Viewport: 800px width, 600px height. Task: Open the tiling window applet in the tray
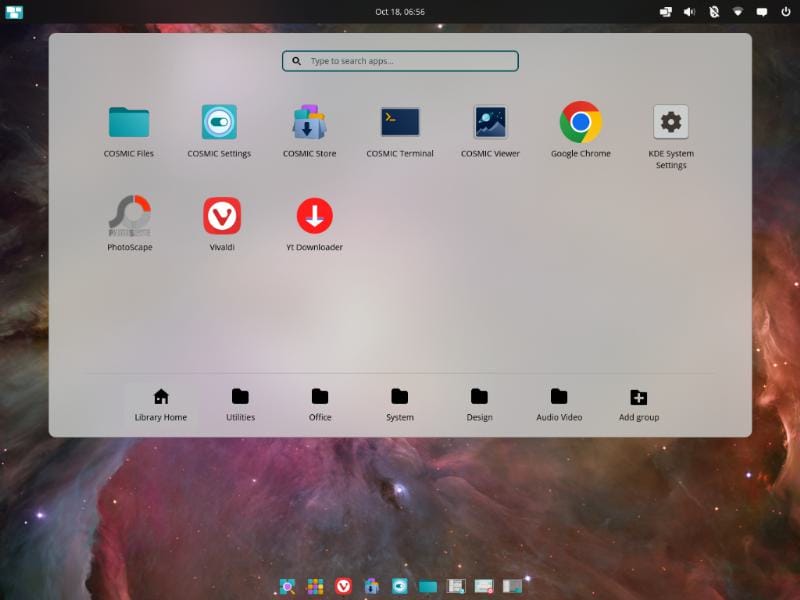click(x=665, y=12)
